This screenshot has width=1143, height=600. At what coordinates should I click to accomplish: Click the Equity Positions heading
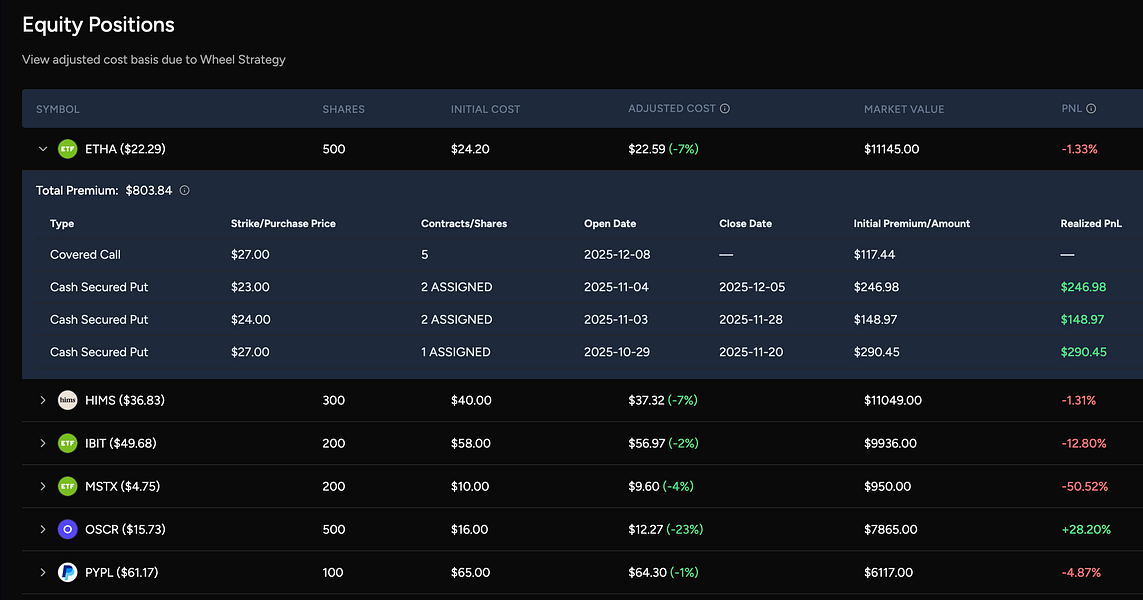click(x=98, y=24)
